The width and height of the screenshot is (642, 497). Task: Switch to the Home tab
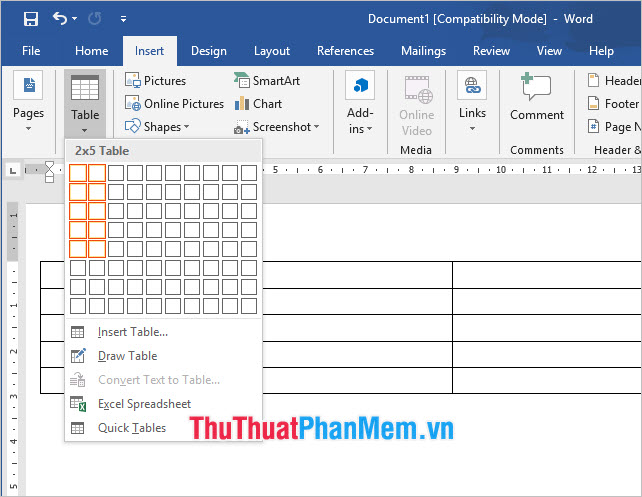click(92, 51)
